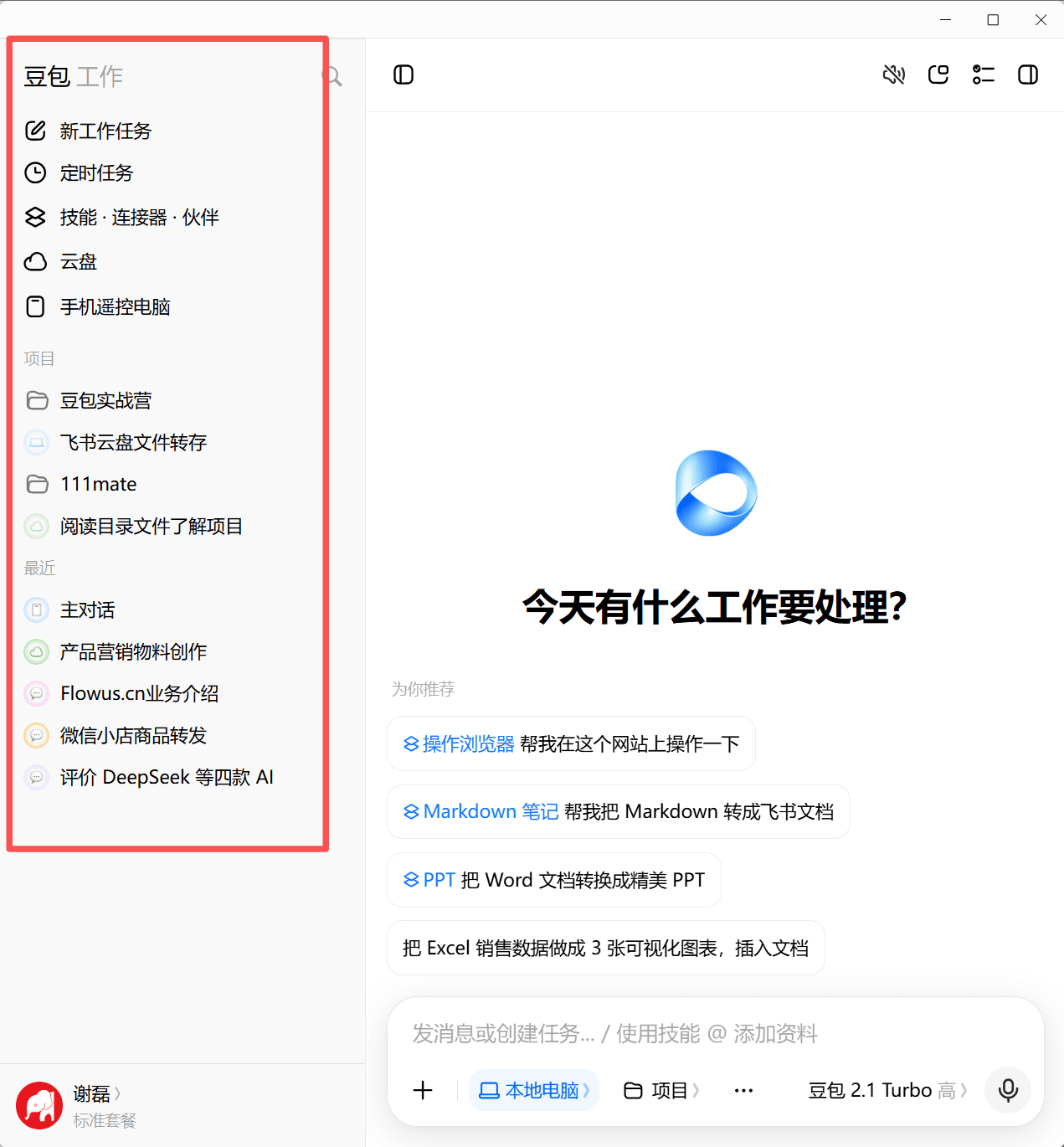
Task: Minimize the Doubao window
Action: pos(946,19)
